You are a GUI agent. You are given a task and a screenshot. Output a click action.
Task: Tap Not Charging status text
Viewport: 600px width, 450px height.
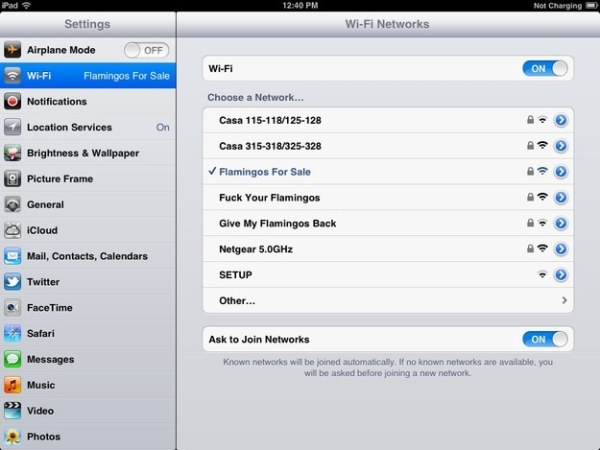point(558,6)
